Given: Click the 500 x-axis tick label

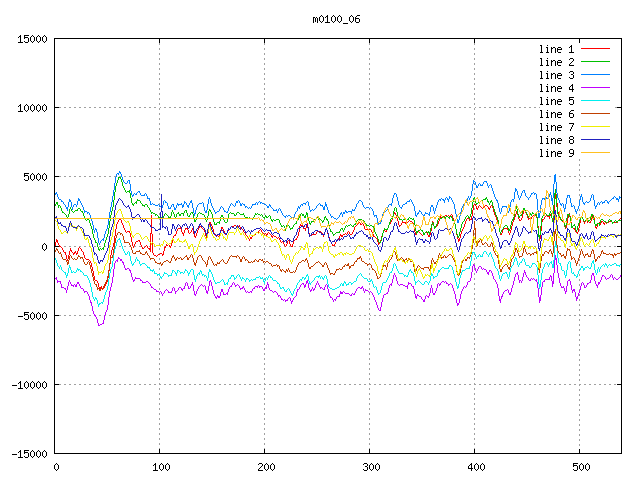Looking at the screenshot, I should pos(580,467).
